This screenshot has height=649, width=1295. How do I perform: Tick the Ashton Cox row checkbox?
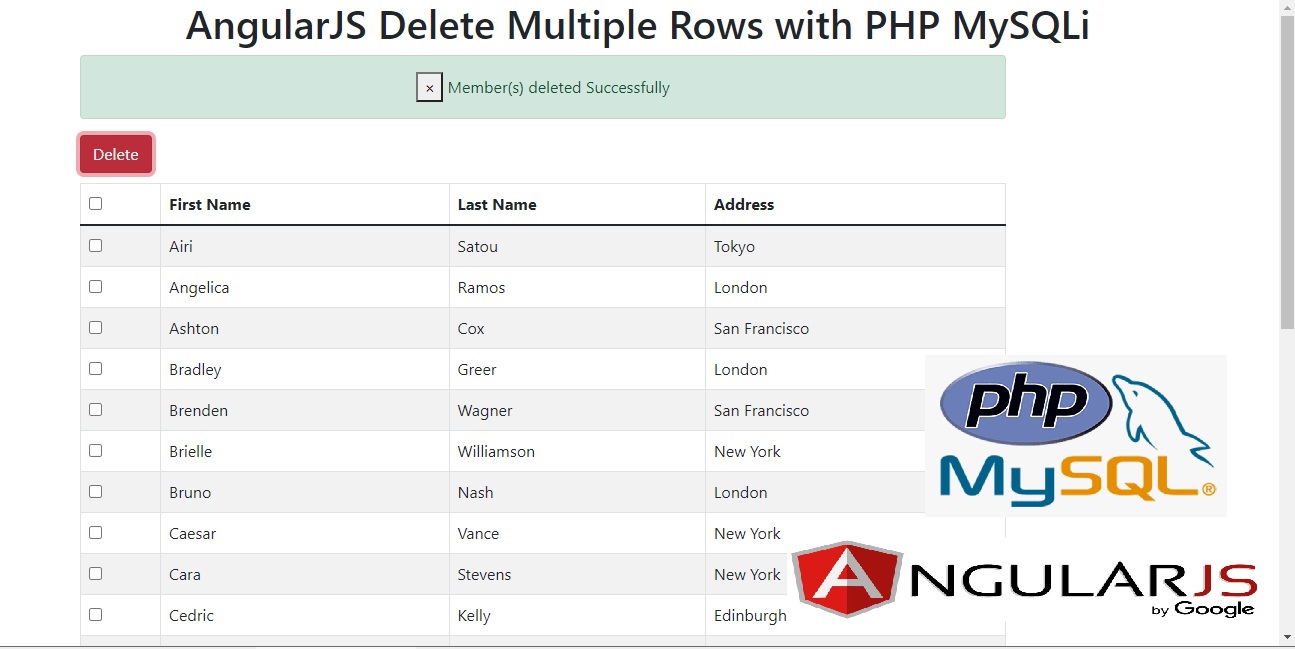click(x=95, y=327)
